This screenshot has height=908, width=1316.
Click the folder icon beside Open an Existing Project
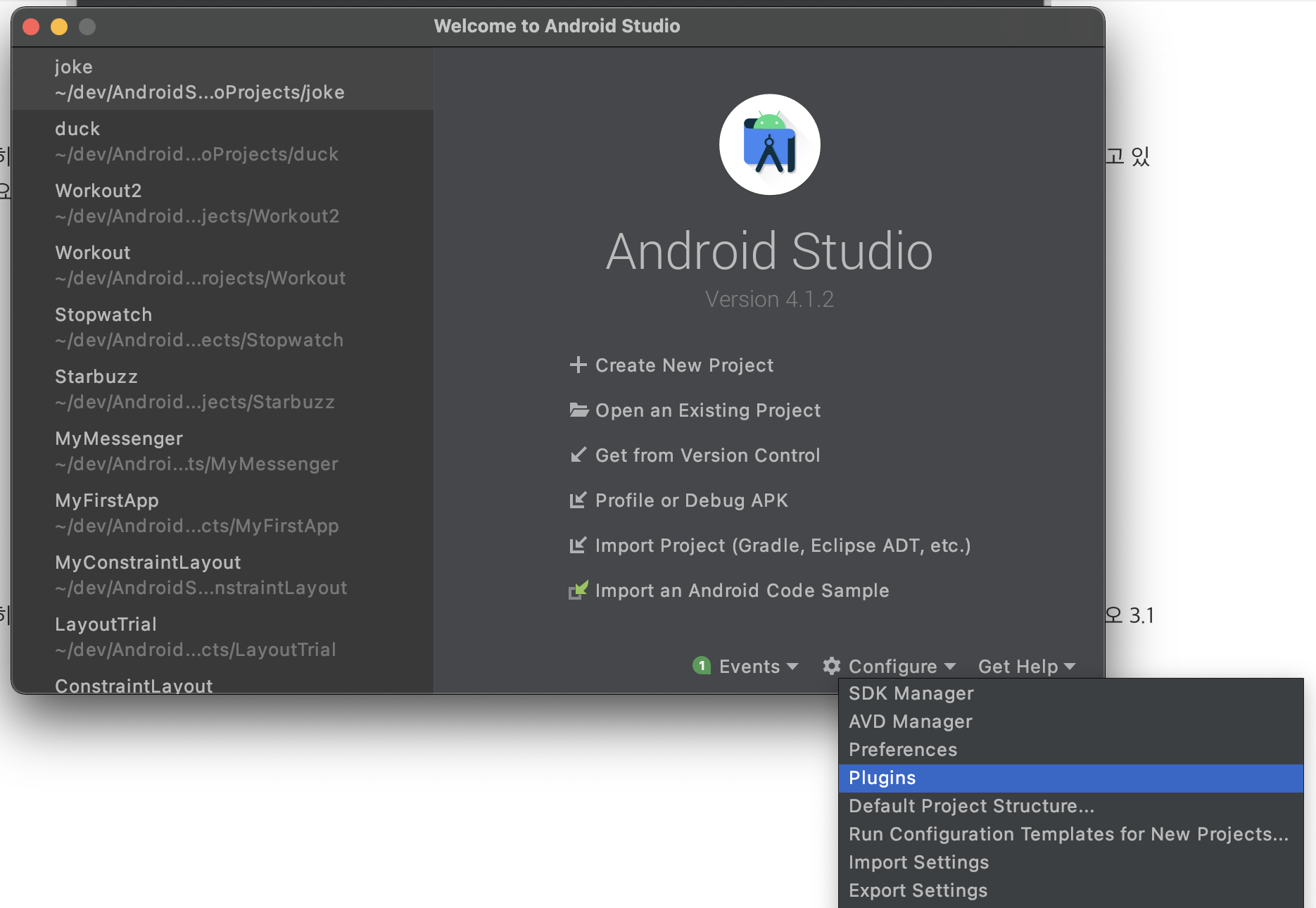[578, 410]
